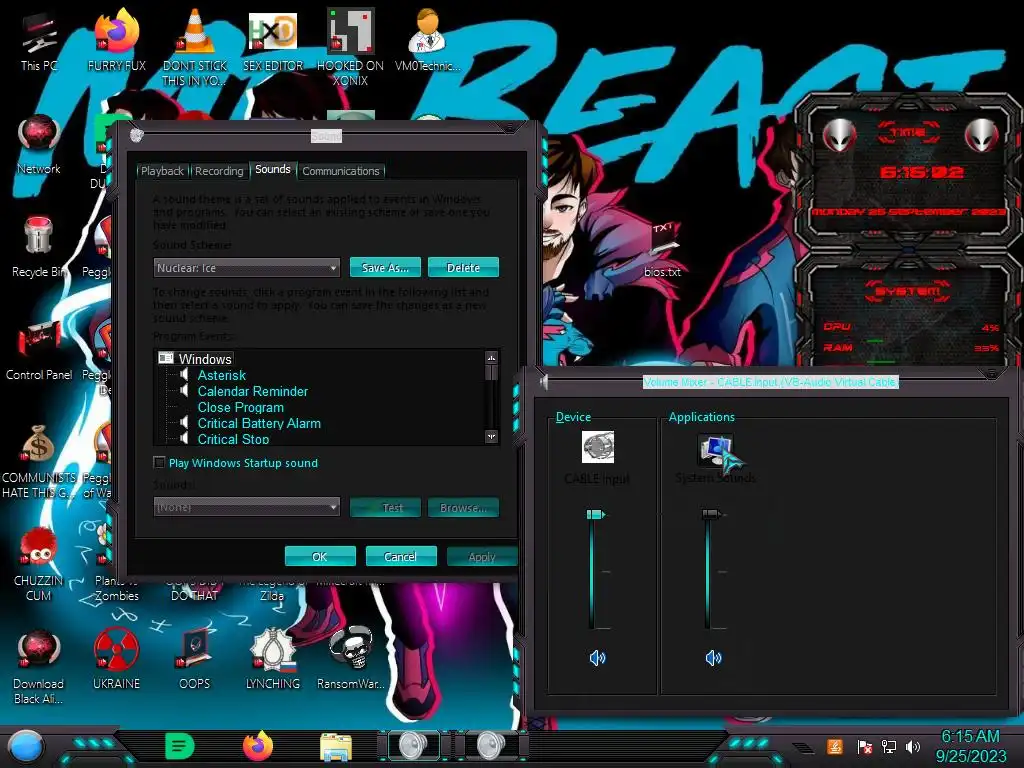Image resolution: width=1024 pixels, height=768 pixels.
Task: Delete the Nuclear: Ice scheme
Action: click(x=464, y=268)
